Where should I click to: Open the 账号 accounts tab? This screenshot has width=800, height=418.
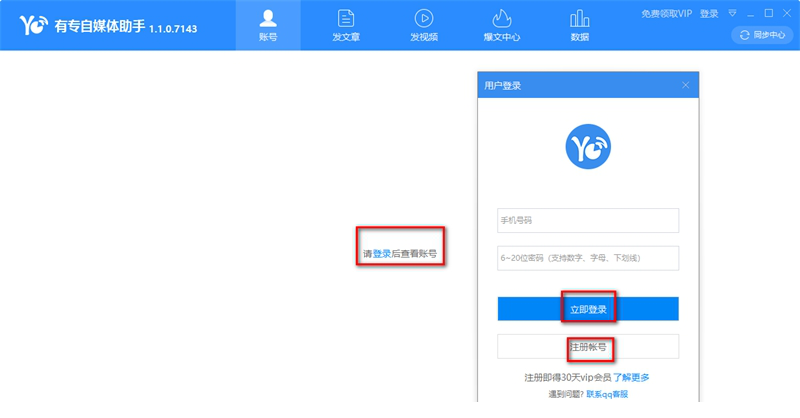268,26
